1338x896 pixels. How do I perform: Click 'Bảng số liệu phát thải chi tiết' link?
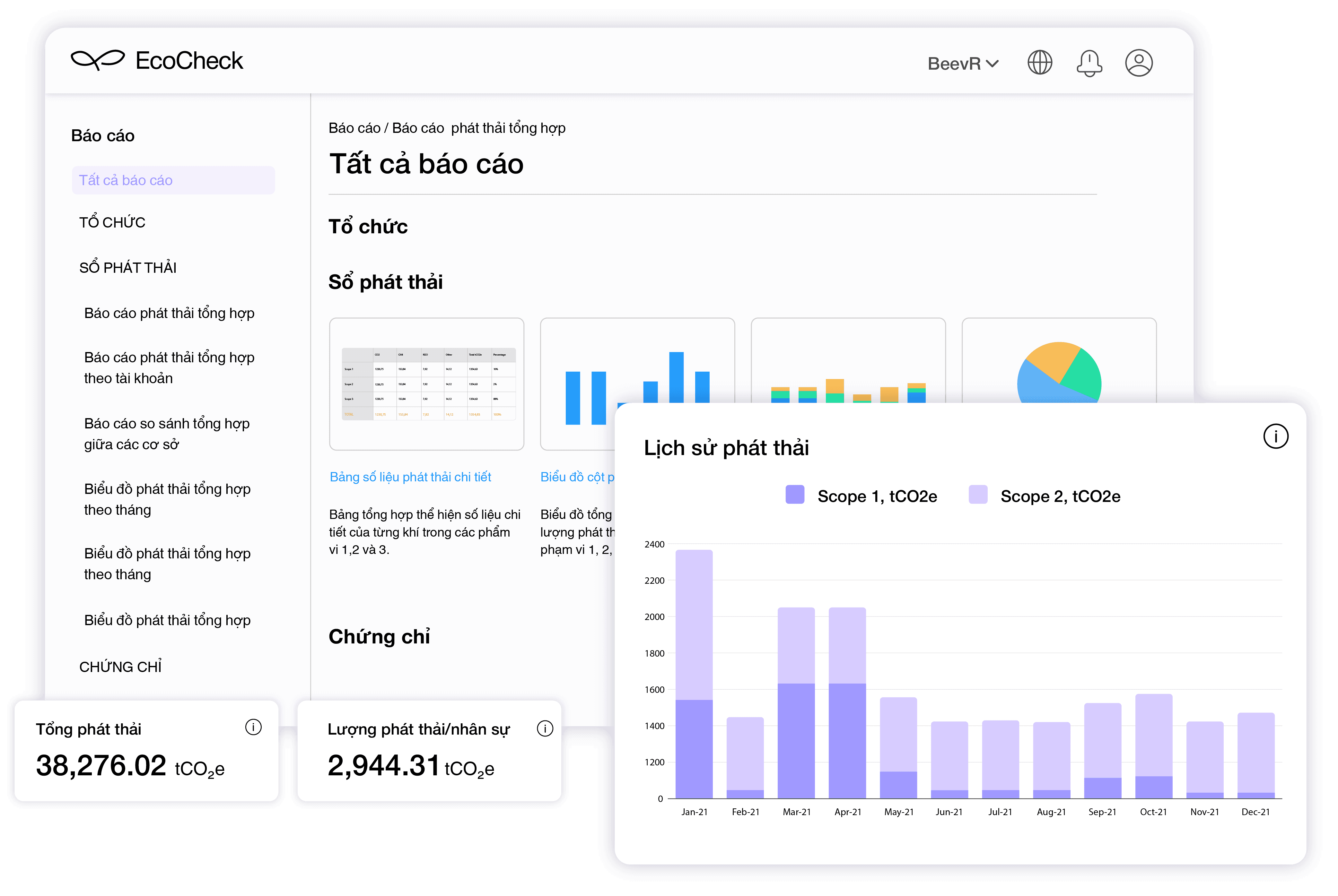click(x=410, y=477)
